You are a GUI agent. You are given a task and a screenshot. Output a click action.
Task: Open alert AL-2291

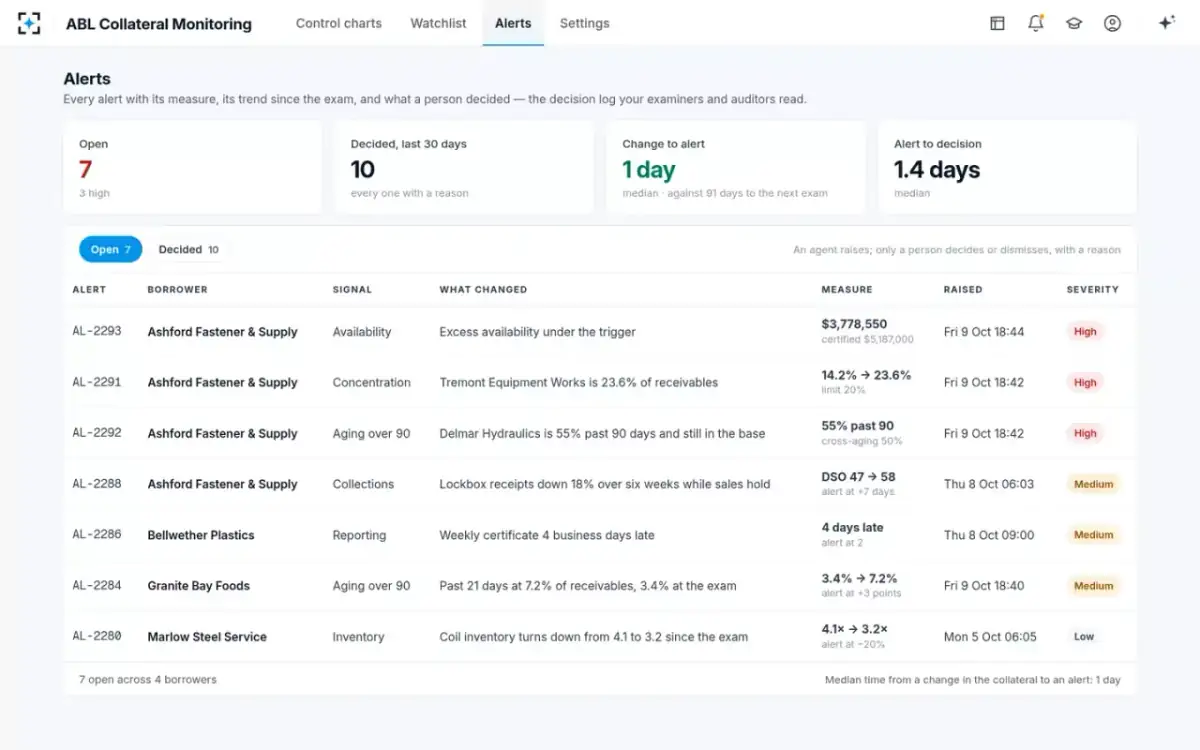pyautogui.click(x=97, y=382)
